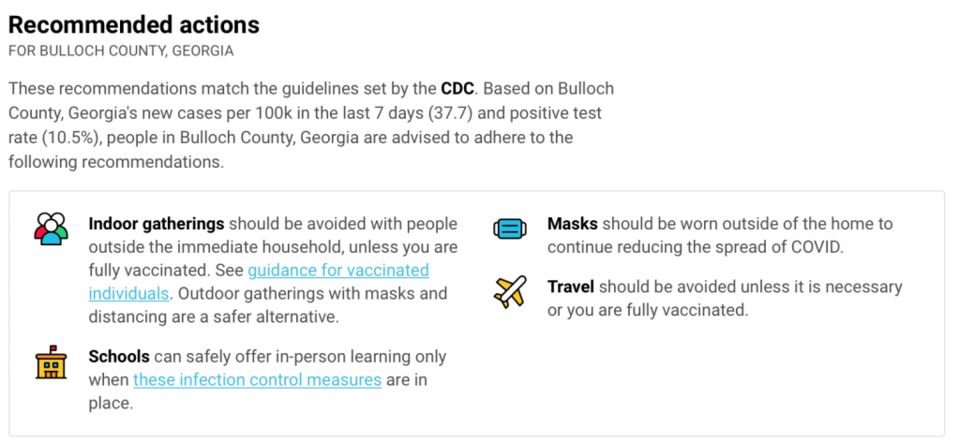Click the Recommended actions heading

(134, 24)
